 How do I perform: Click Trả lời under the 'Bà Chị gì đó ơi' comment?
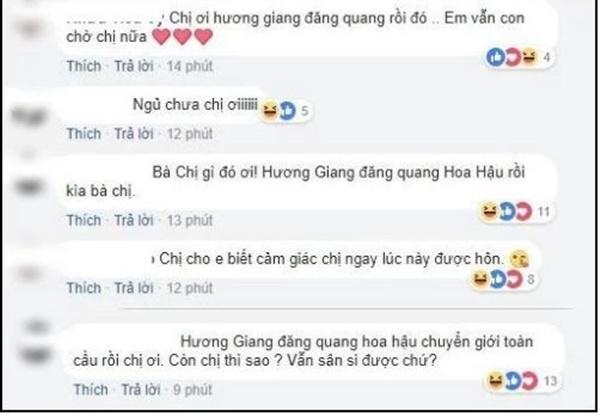(x=134, y=220)
